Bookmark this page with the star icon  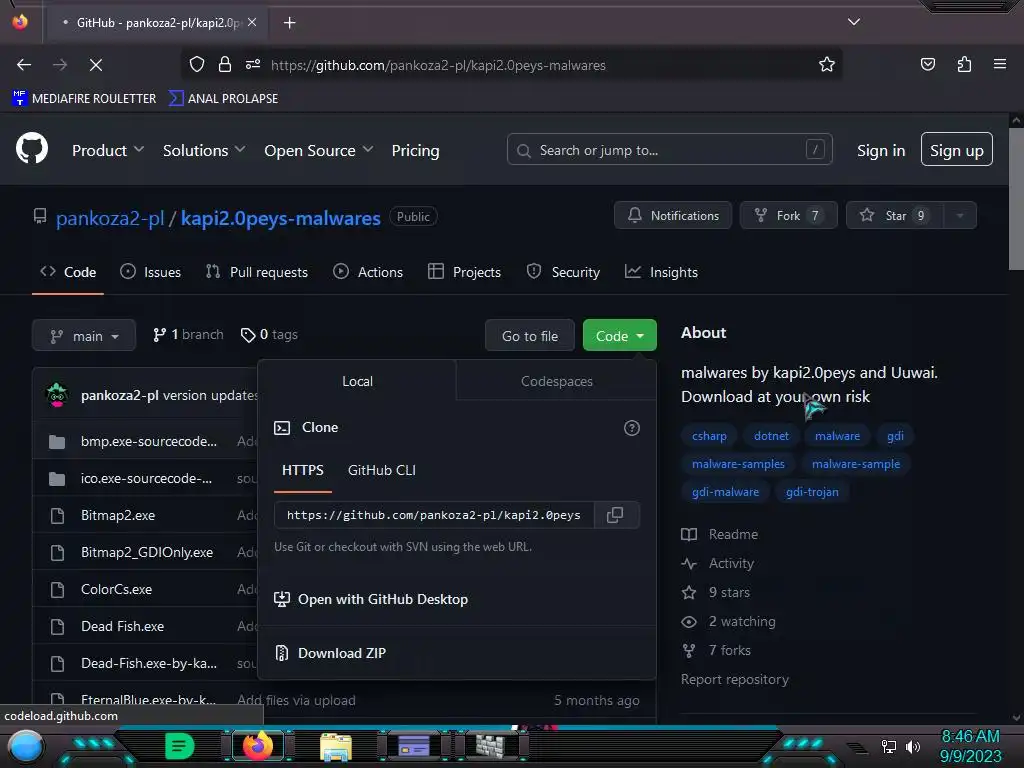click(x=827, y=65)
